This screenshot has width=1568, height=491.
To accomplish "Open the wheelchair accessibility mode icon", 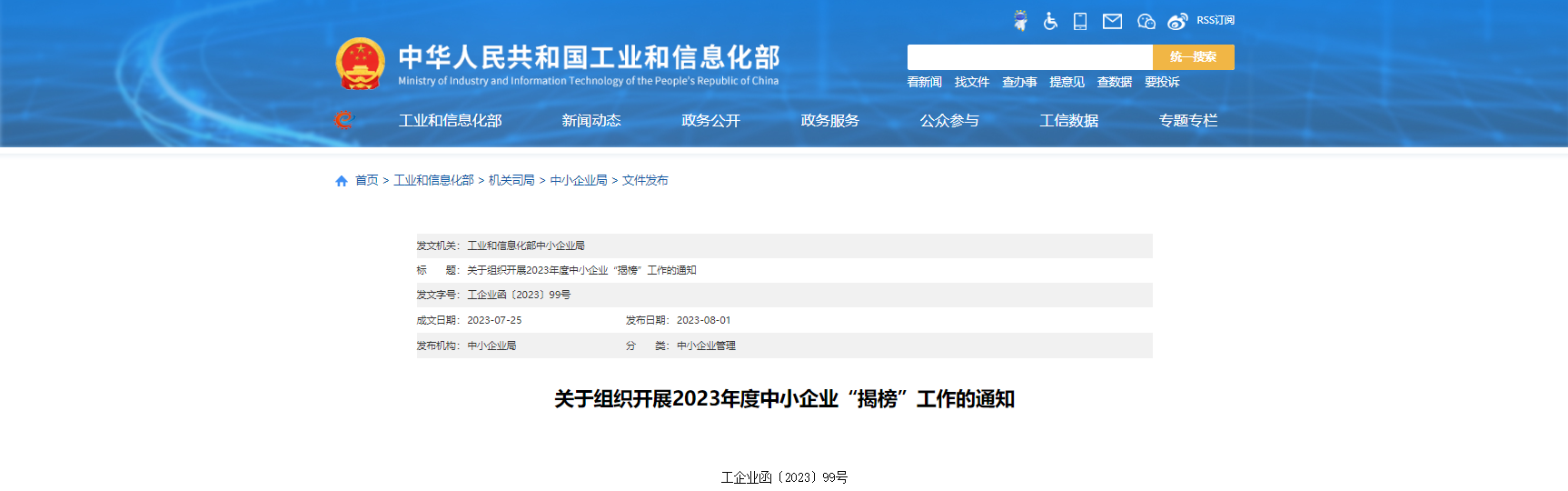I will [x=1050, y=21].
